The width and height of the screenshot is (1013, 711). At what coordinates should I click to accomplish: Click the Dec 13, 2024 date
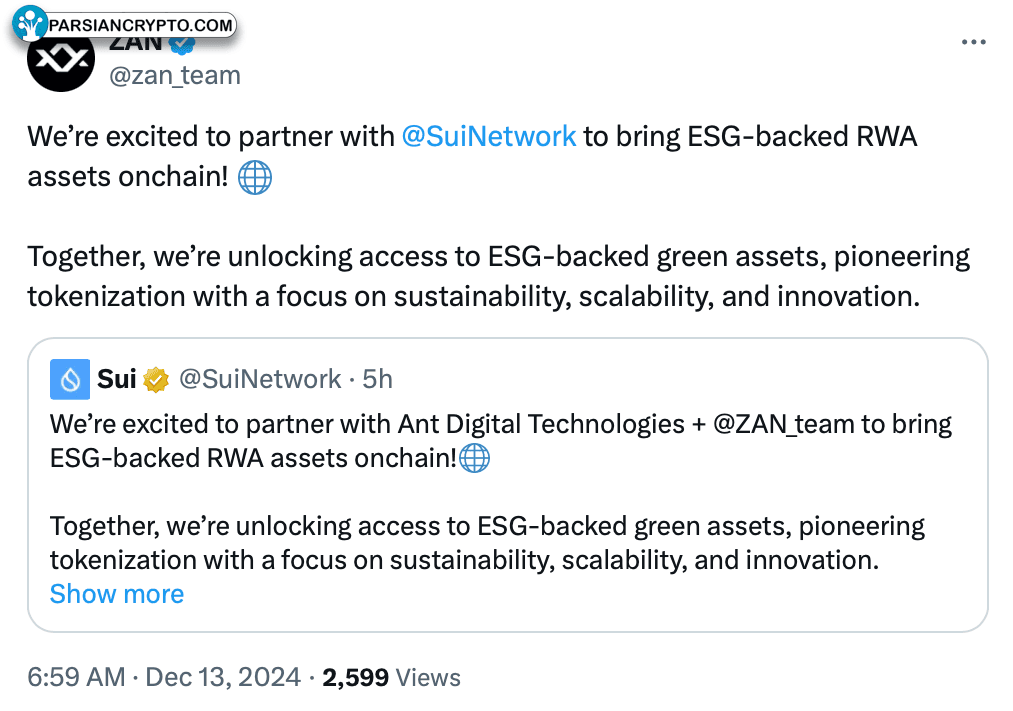[x=223, y=677]
